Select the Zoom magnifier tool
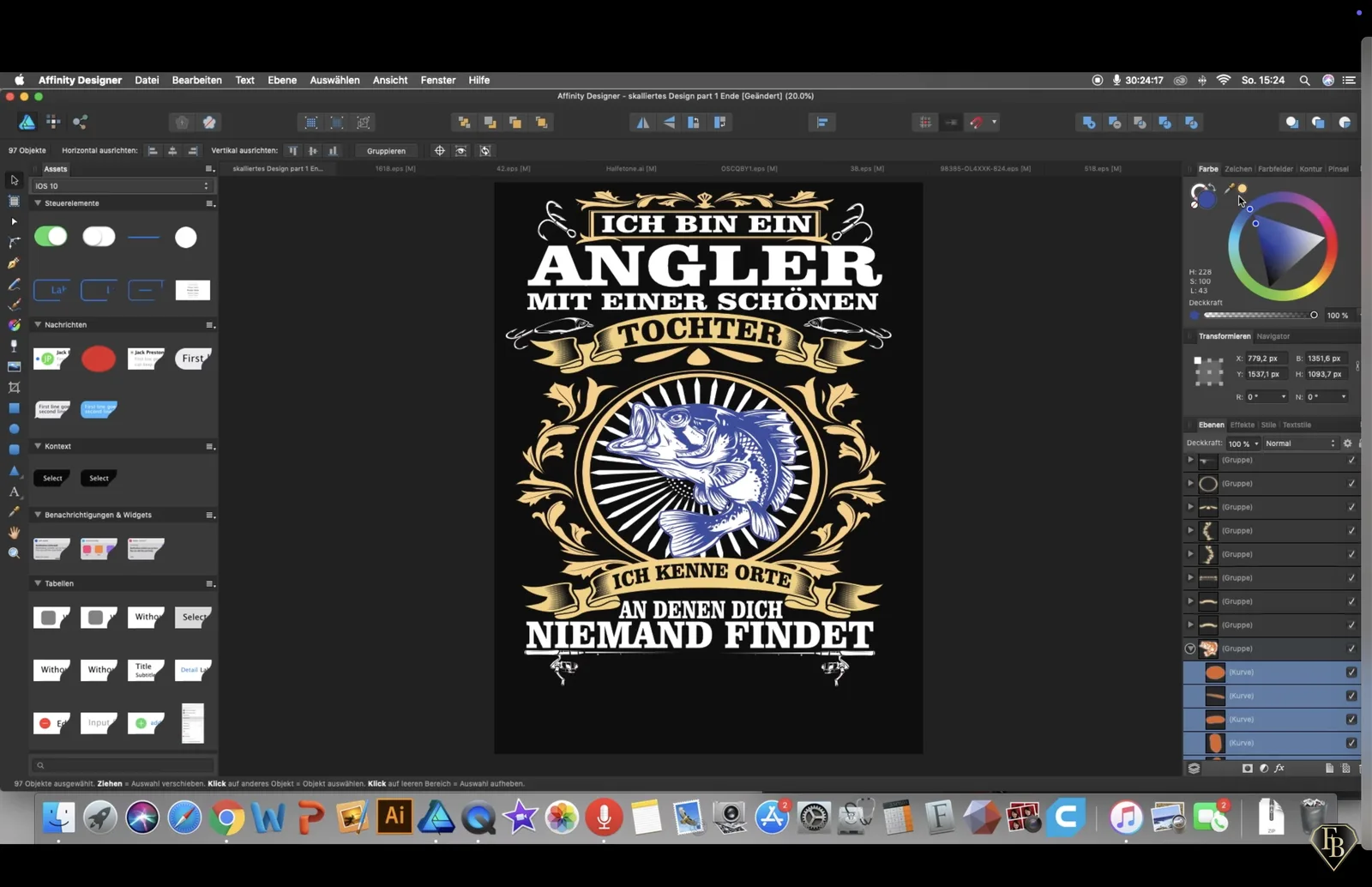This screenshot has width=1372, height=887. point(14,553)
